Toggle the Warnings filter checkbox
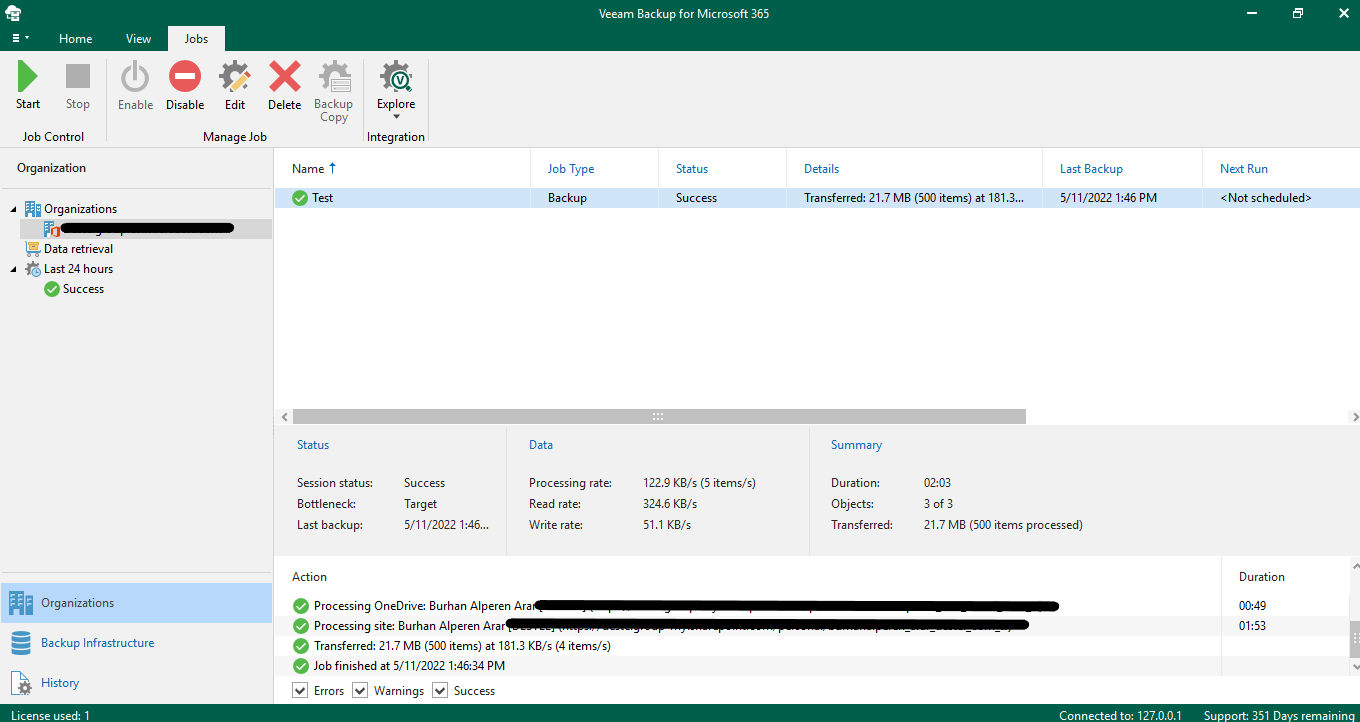Screen dimensions: 1360x722 click(360, 691)
